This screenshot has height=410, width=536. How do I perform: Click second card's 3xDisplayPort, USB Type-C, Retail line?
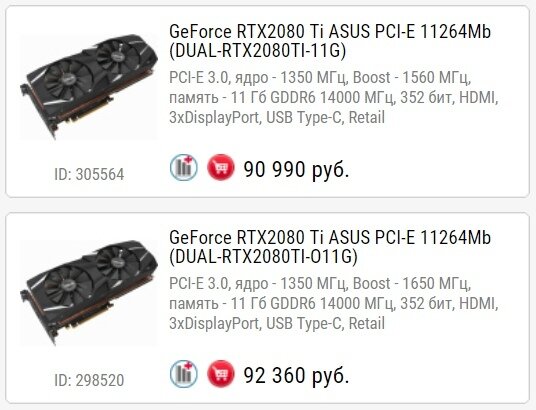point(277,323)
